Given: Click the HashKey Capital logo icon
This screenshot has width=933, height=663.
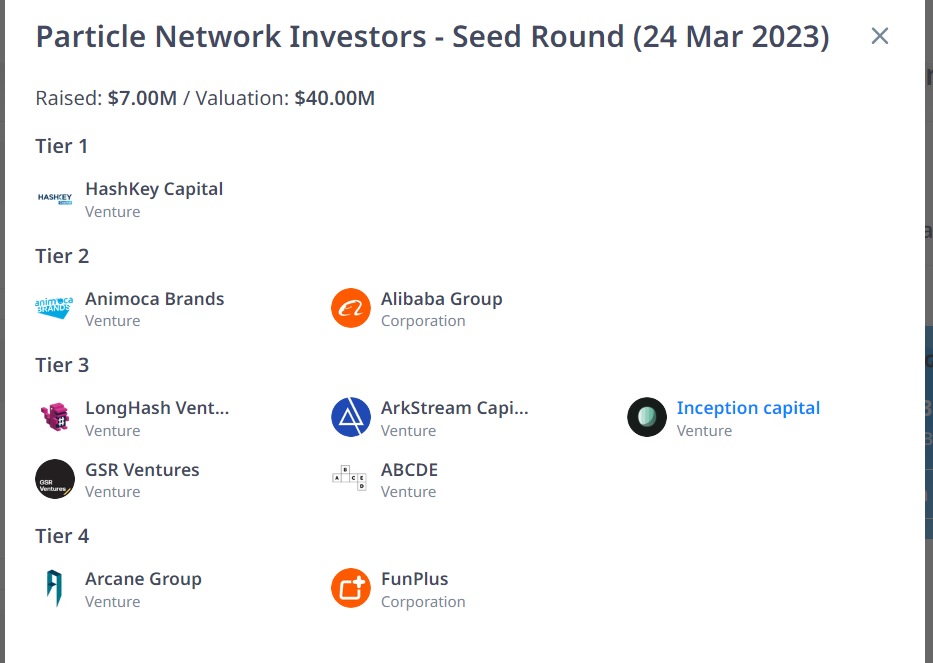Looking at the screenshot, I should (55, 198).
